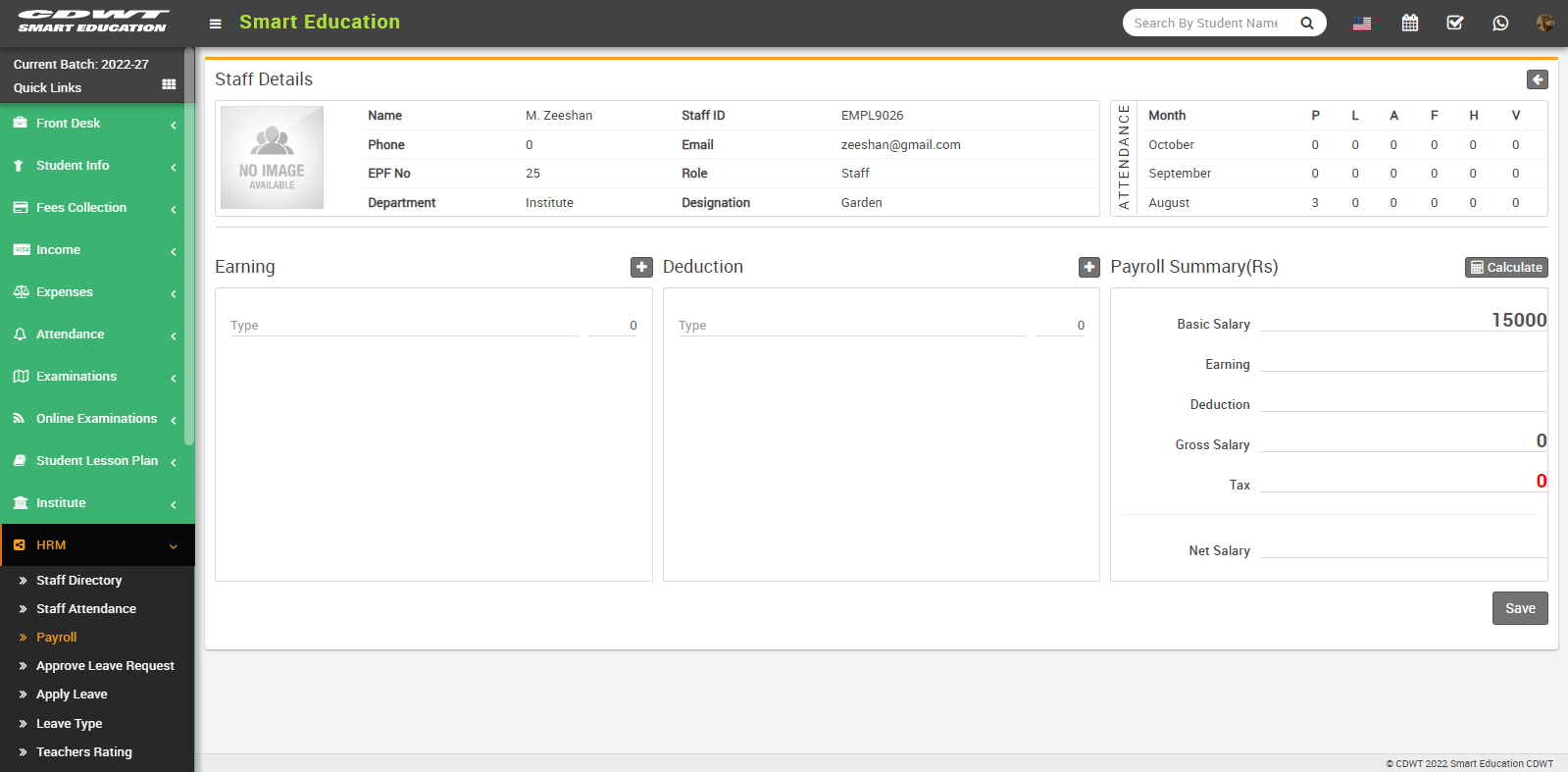Expand the Attendance chevron
1568x772 pixels.
[x=174, y=336]
